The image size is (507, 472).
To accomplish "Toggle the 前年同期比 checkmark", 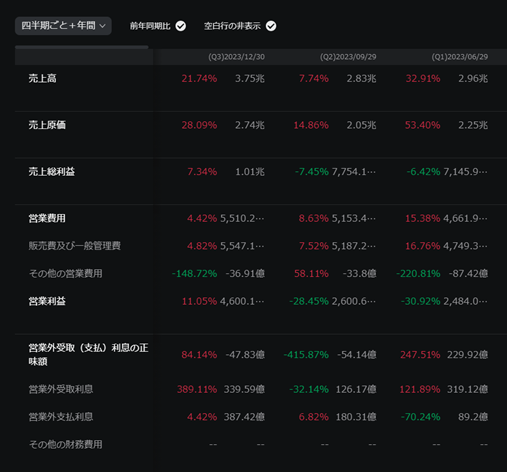I will tap(181, 26).
